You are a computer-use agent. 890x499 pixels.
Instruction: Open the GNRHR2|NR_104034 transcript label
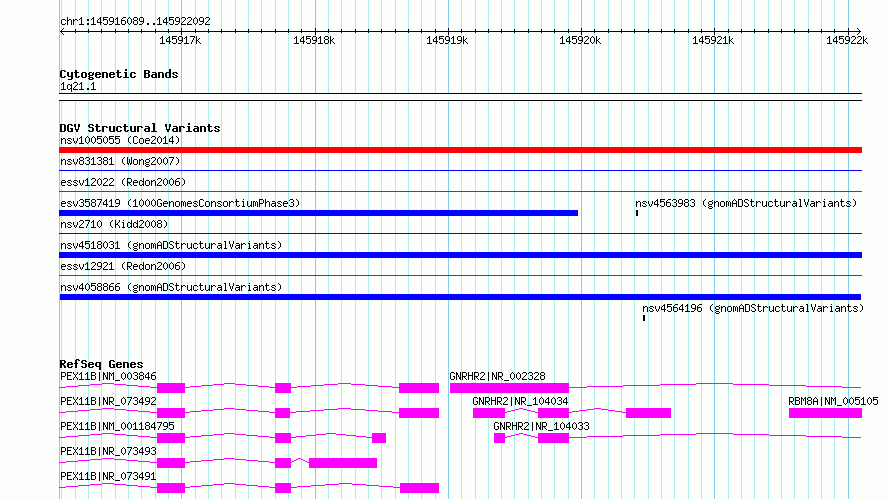520,401
